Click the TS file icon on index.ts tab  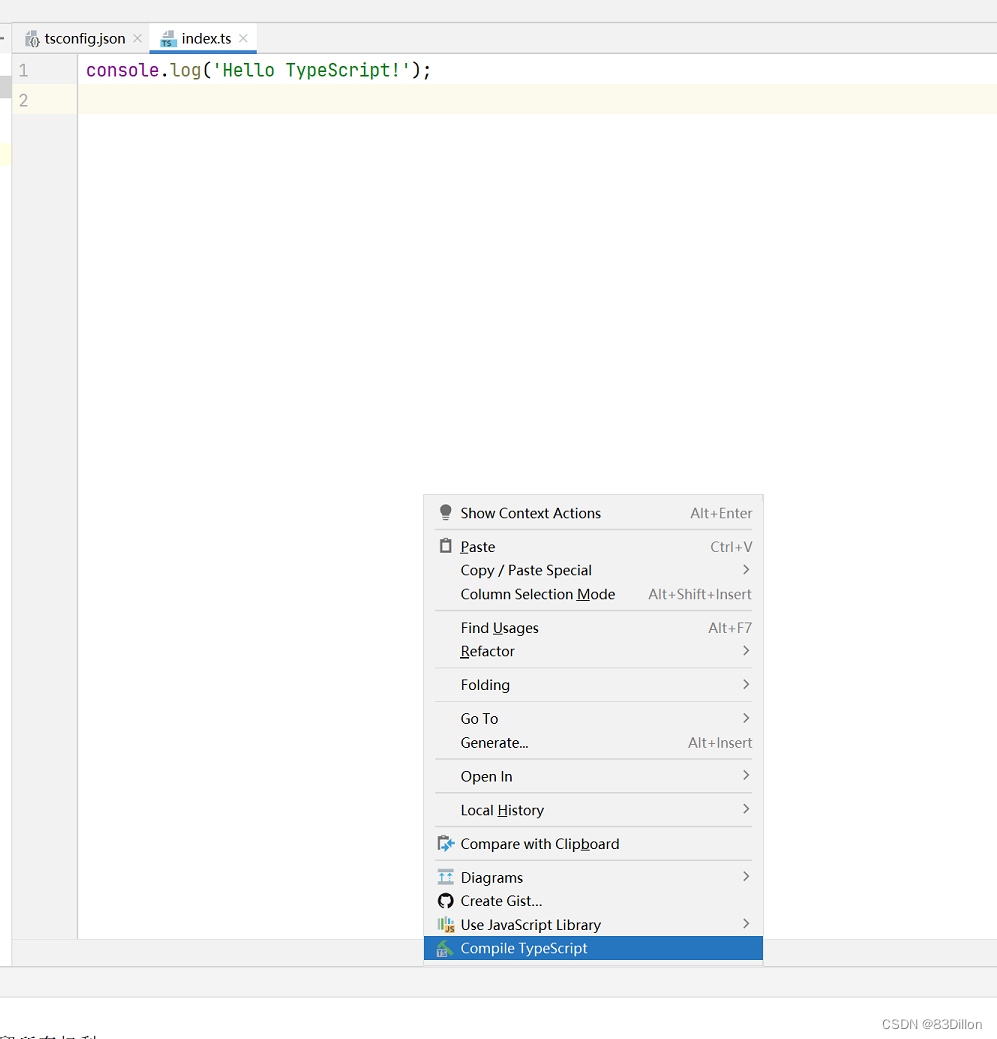point(168,38)
